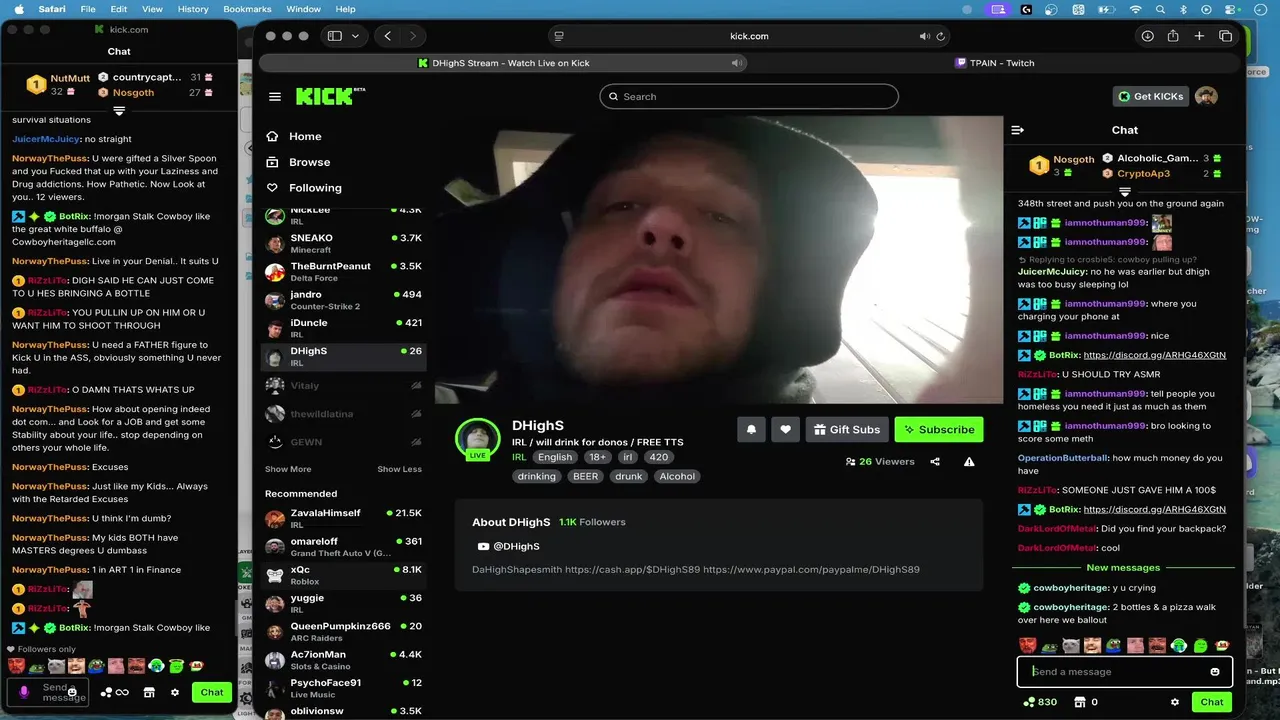Click the Get KICKs button
The height and width of the screenshot is (720, 1280).
point(1150,96)
